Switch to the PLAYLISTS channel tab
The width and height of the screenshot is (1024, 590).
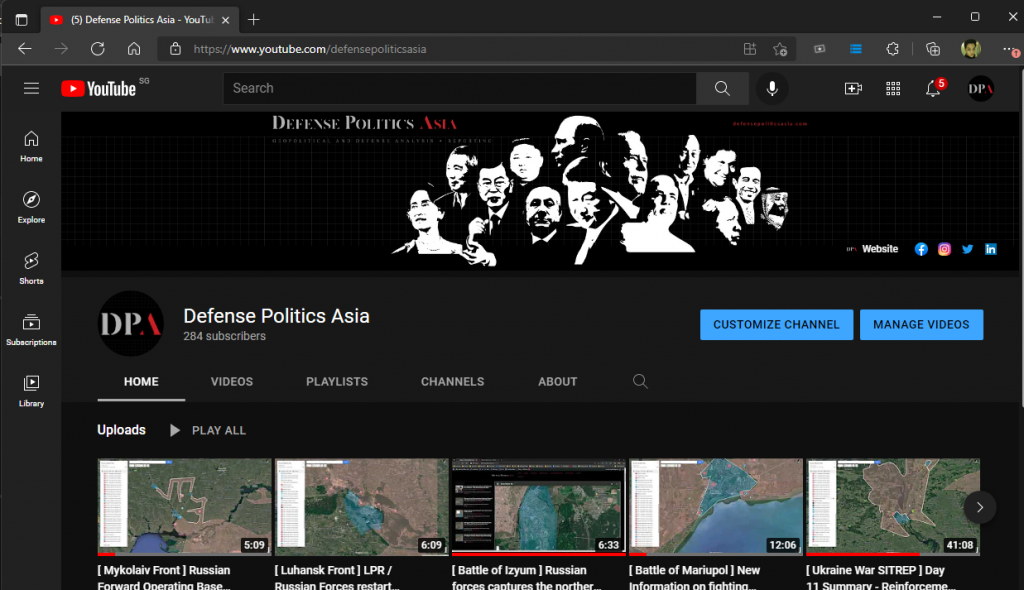coord(337,382)
